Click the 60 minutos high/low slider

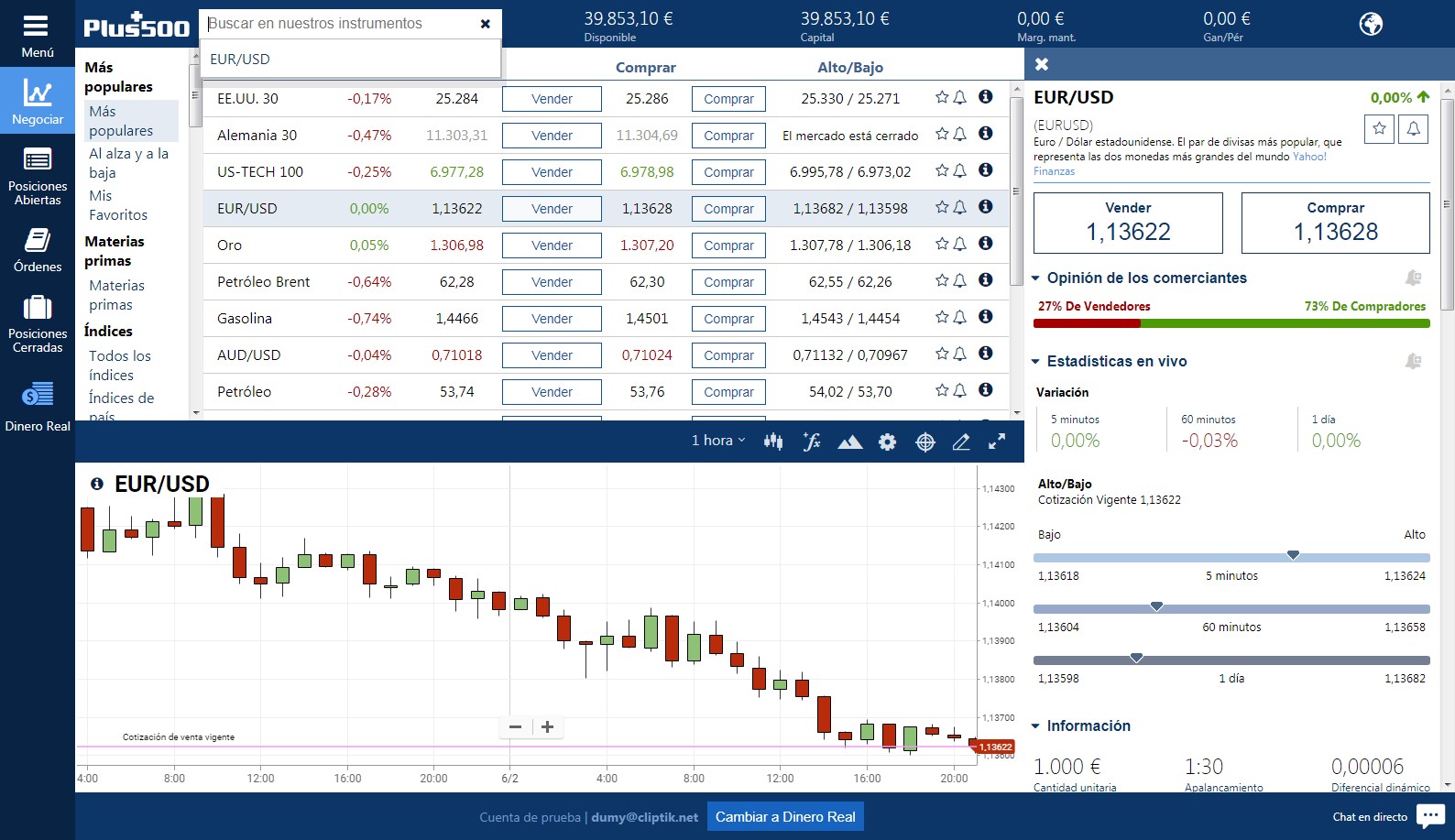point(1231,608)
